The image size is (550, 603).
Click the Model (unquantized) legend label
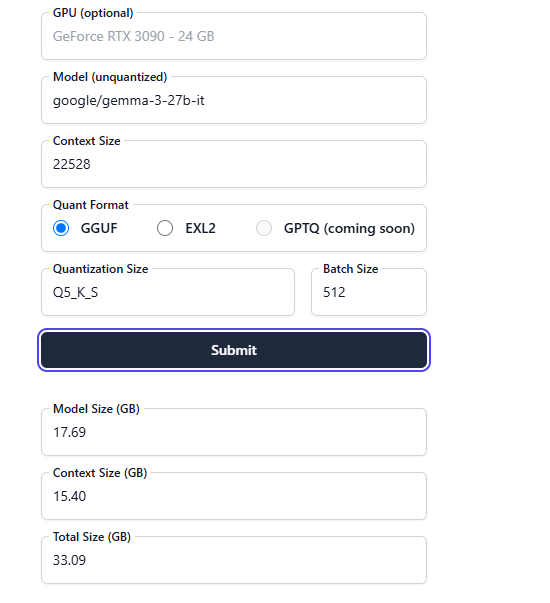click(x=110, y=77)
